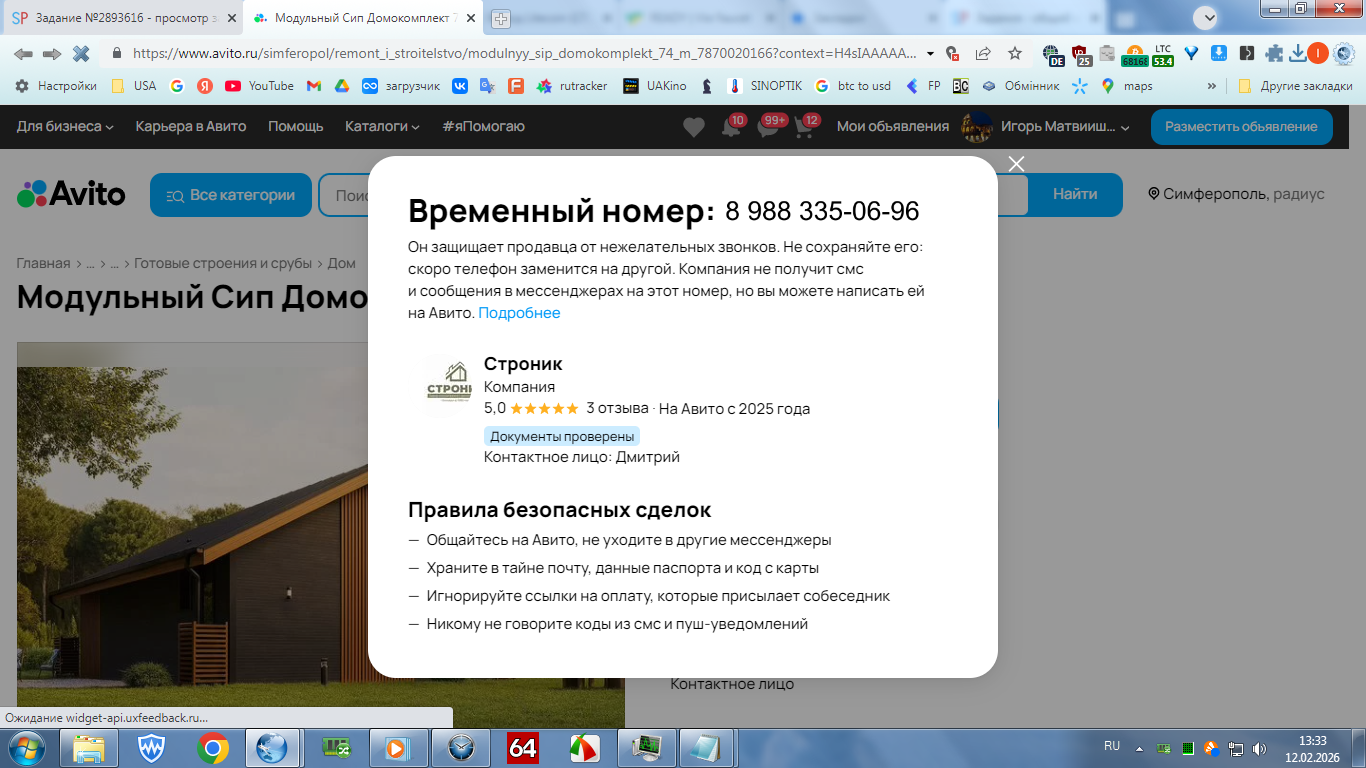Open the загрузчик bookmark
Viewport: 1366px width, 768px height.
pos(401,86)
